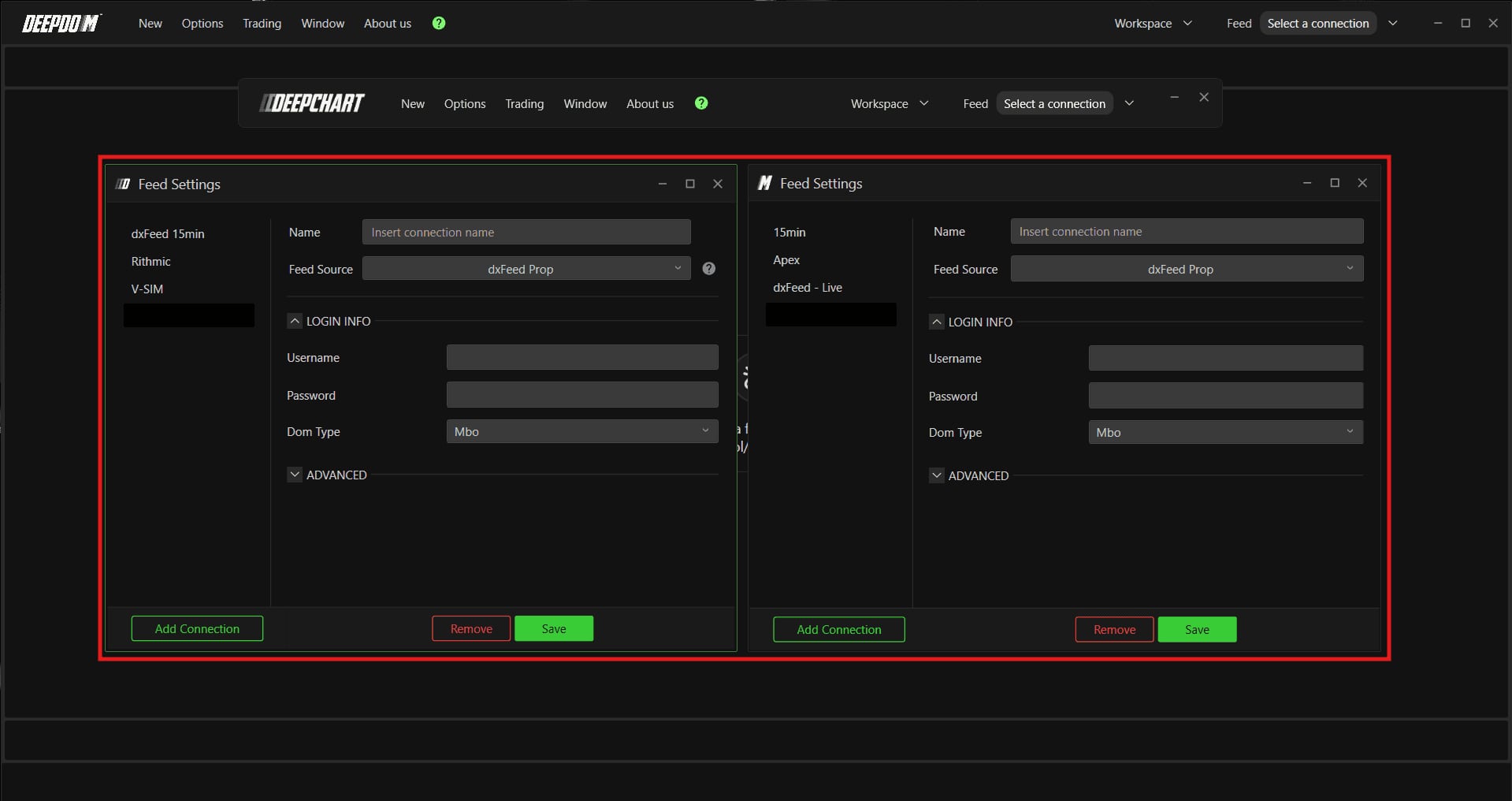Minimize the DeepChart window
The width and height of the screenshot is (1512, 801).
click(x=1174, y=97)
